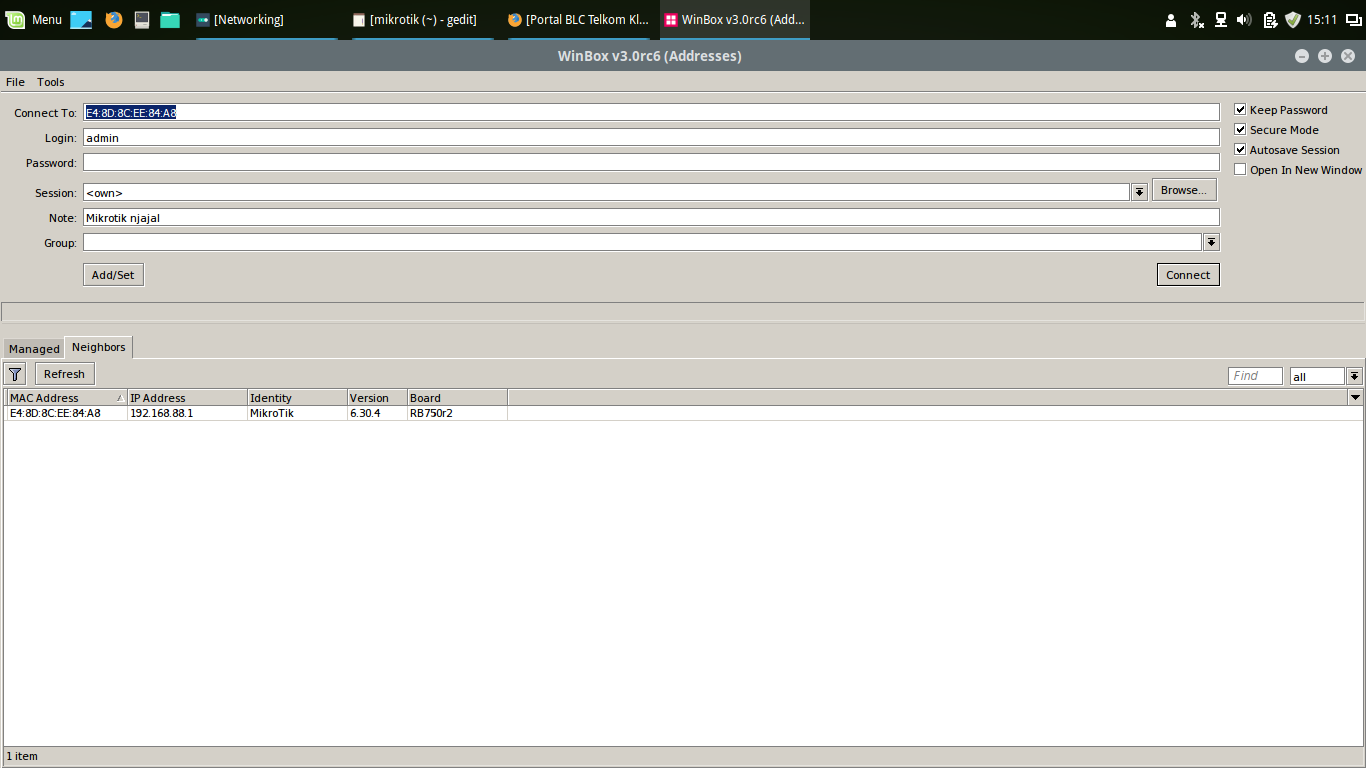The height and width of the screenshot is (768, 1366).
Task: Click the Add/Set button
Action: tap(113, 275)
